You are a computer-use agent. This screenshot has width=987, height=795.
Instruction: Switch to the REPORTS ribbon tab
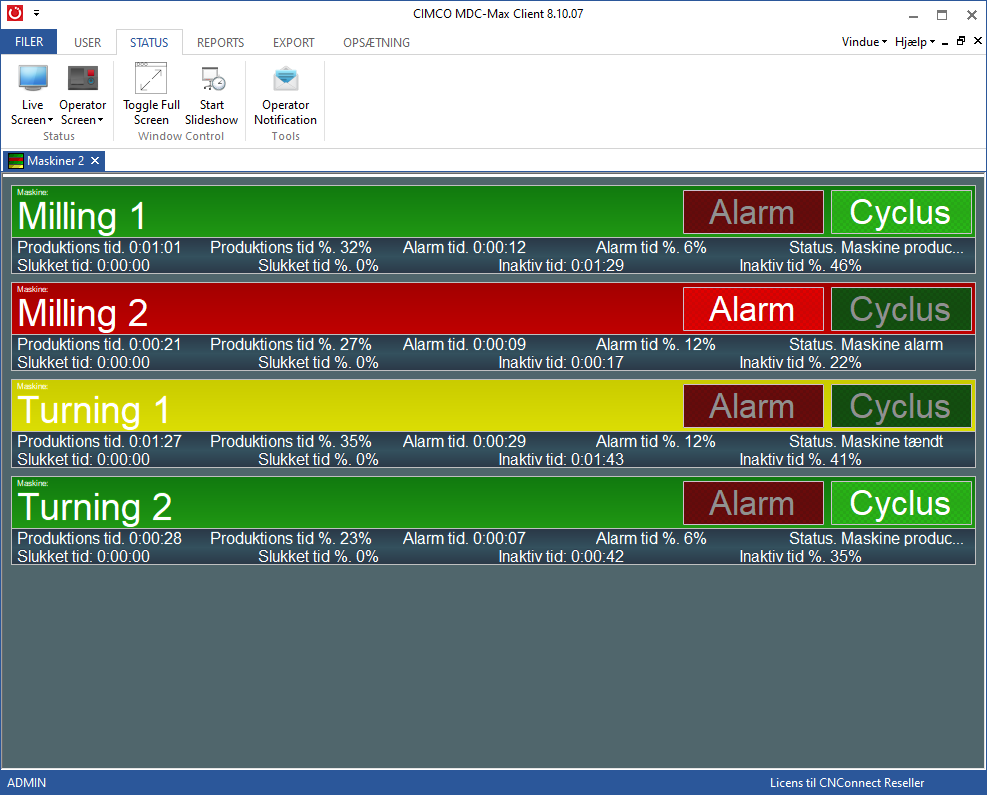(220, 43)
